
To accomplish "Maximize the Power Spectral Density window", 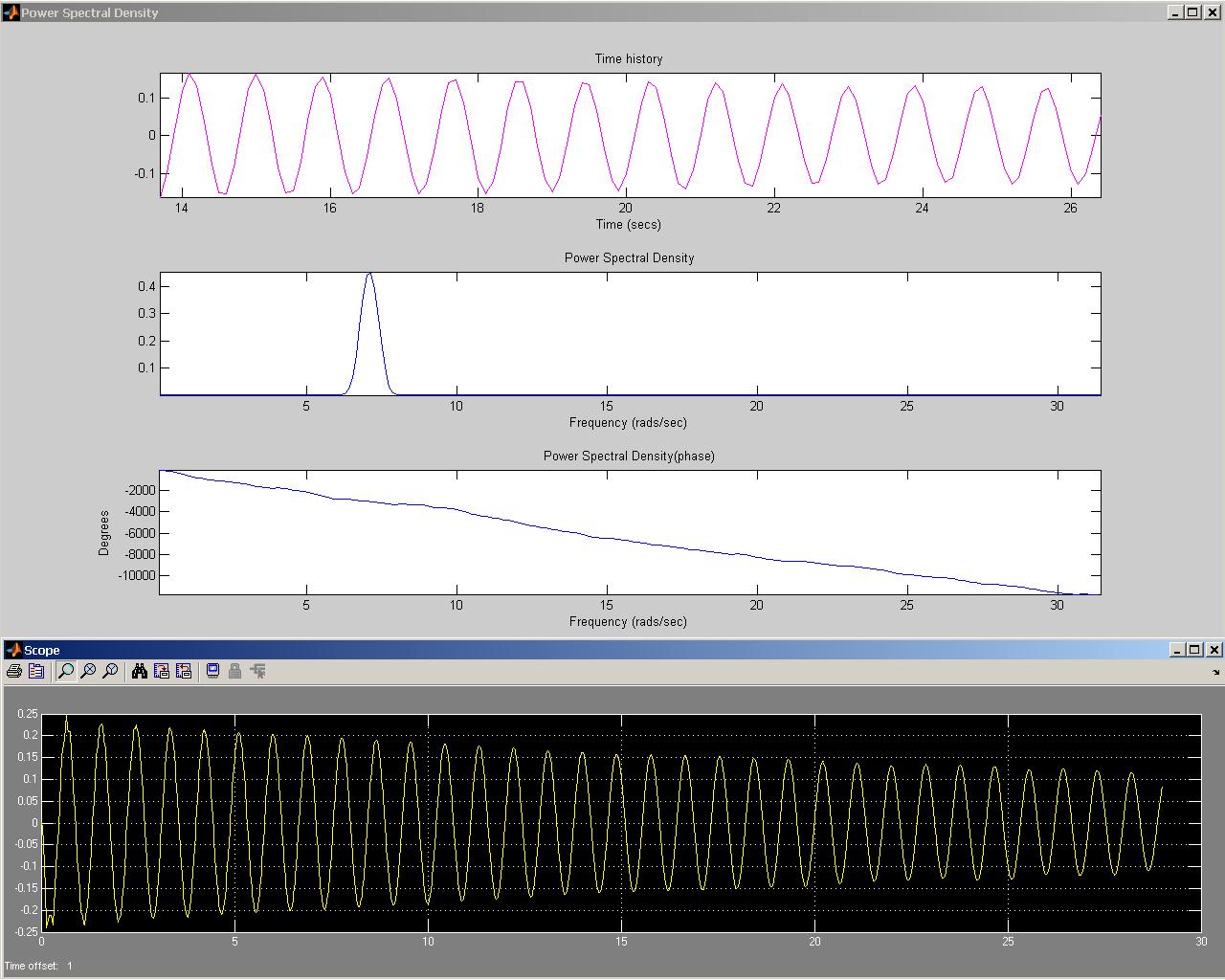I will [x=1193, y=12].
